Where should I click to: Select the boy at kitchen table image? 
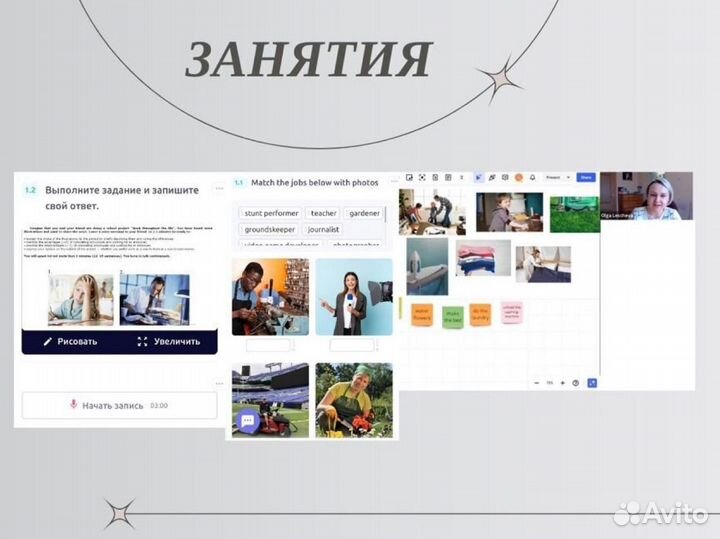coord(509,212)
